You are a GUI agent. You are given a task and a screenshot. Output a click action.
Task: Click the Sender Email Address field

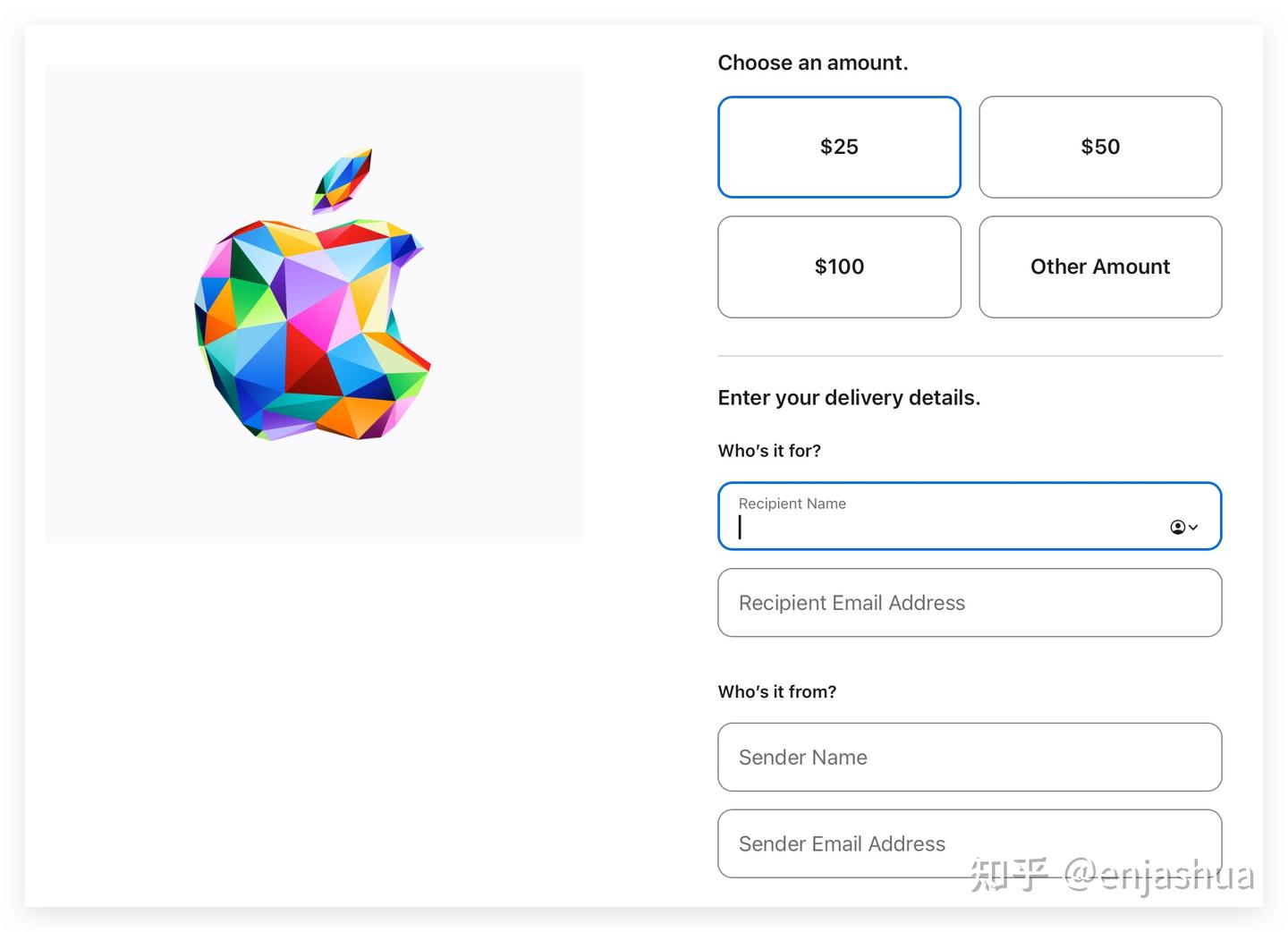pyautogui.click(x=970, y=843)
